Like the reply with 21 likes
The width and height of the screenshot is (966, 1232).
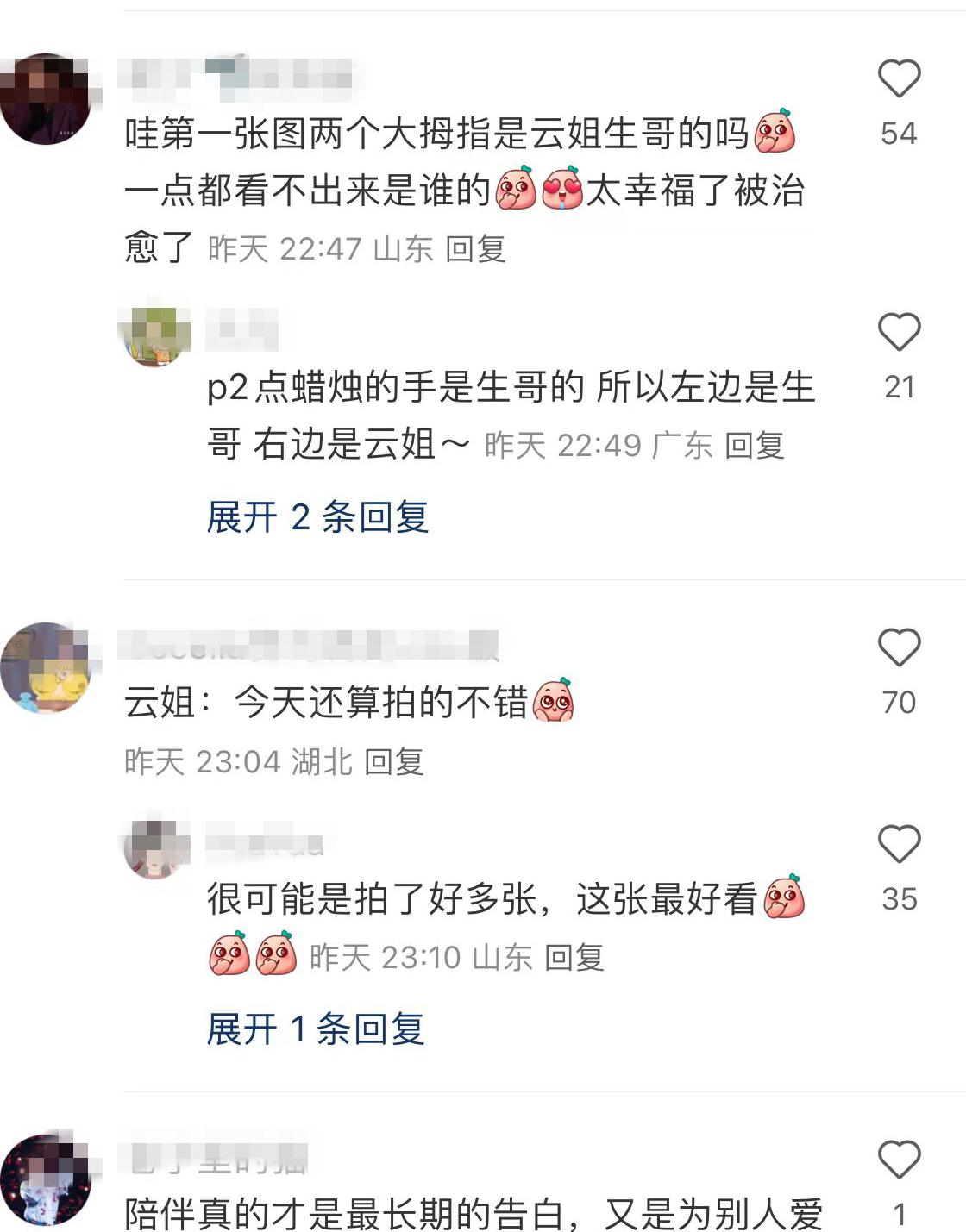click(899, 332)
